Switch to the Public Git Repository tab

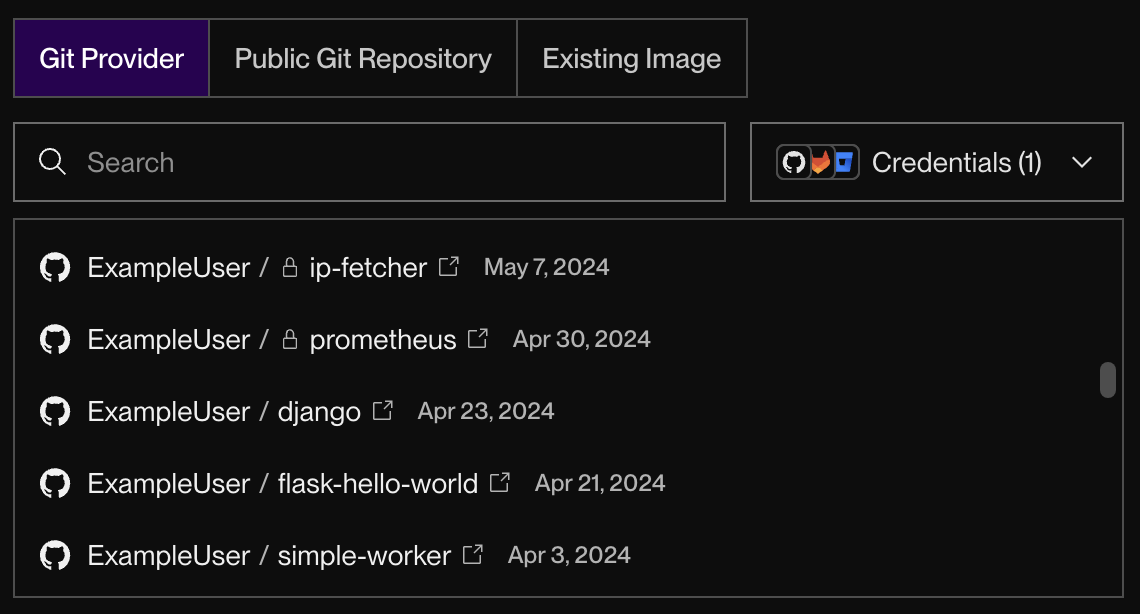coord(362,58)
